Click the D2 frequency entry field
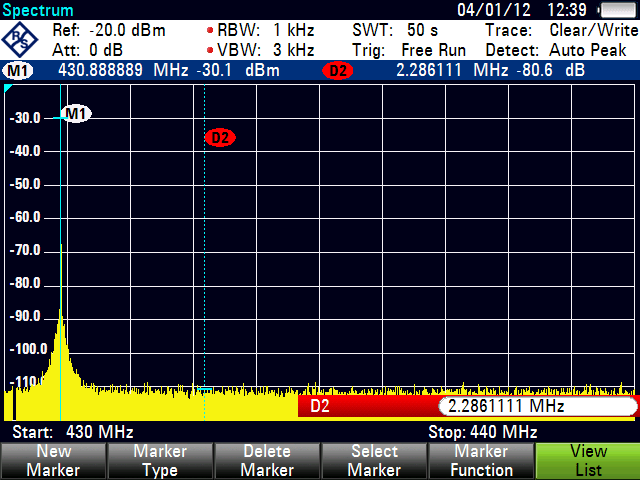The width and height of the screenshot is (640, 480). (x=536, y=407)
